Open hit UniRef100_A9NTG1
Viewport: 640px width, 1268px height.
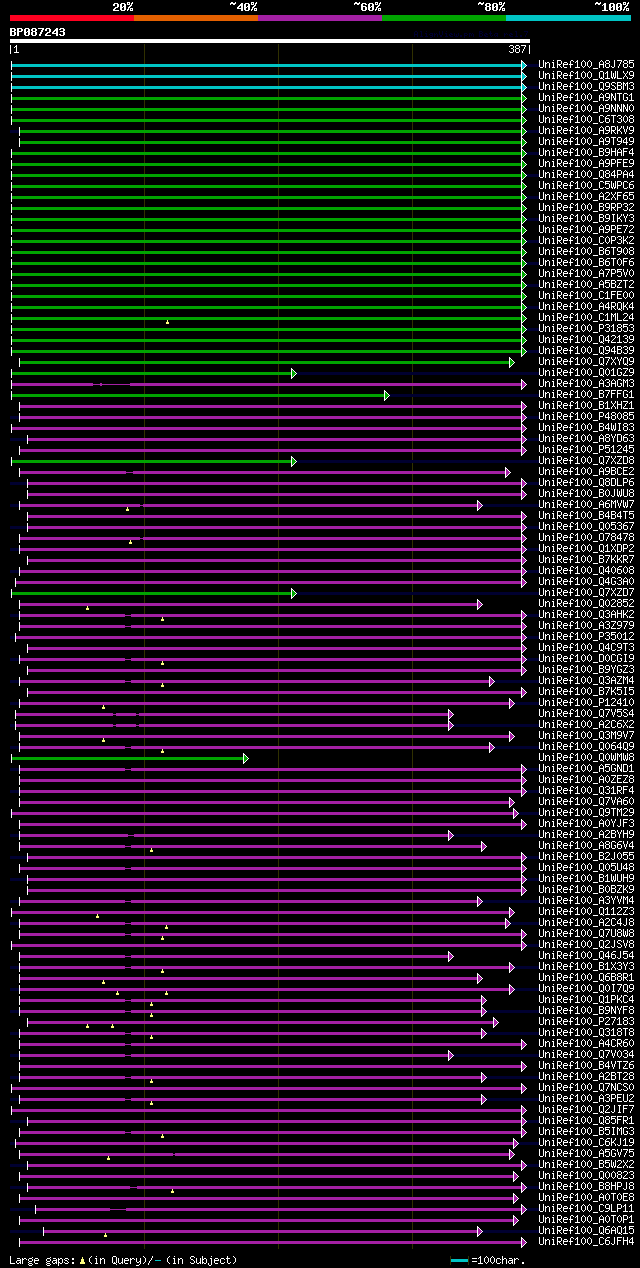tap(586, 97)
